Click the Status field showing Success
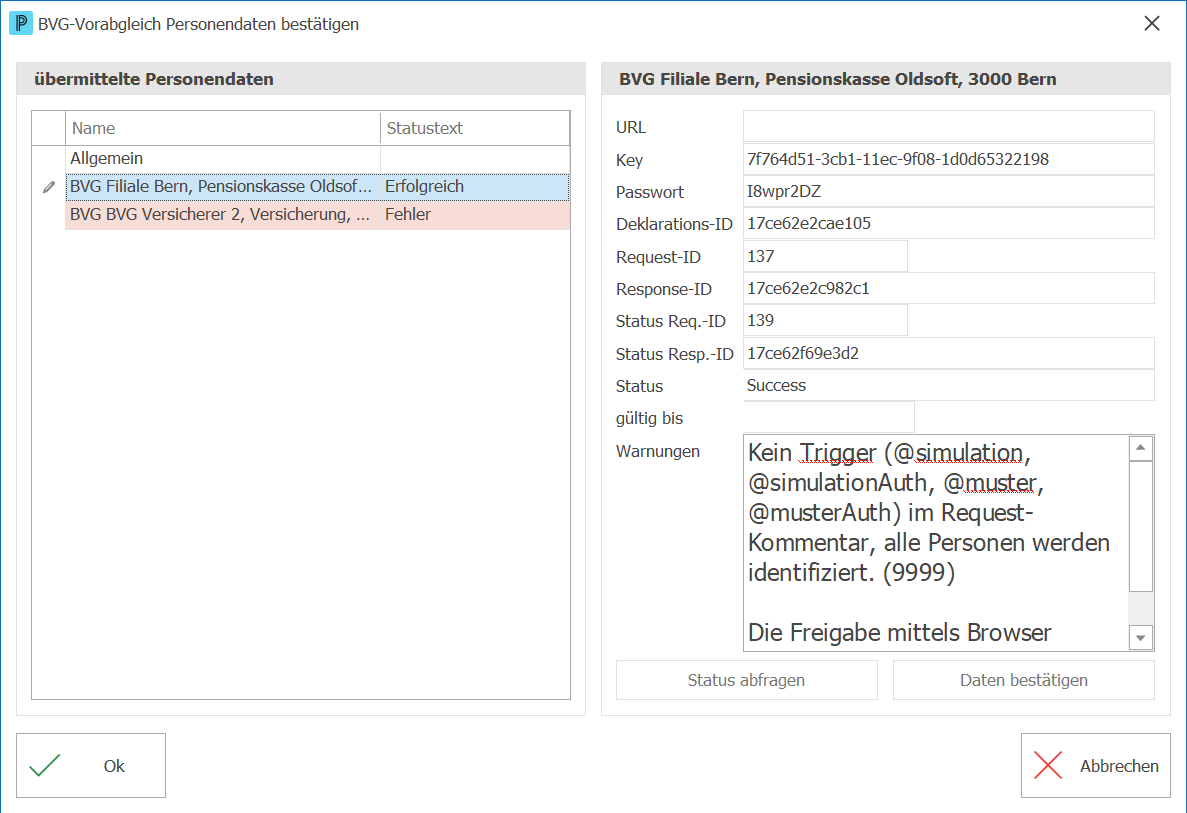Screen dimensions: 1187x813 (x=949, y=385)
